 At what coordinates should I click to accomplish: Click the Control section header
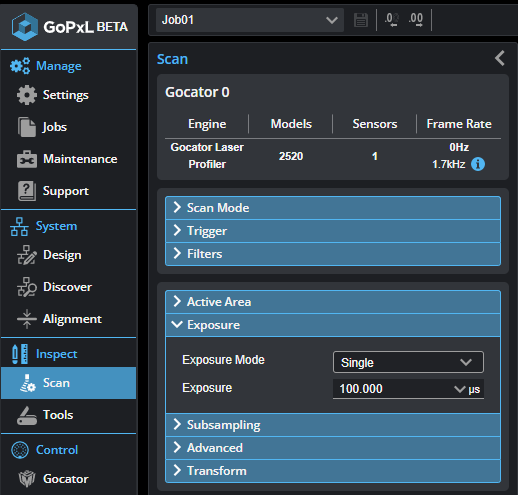(57, 450)
